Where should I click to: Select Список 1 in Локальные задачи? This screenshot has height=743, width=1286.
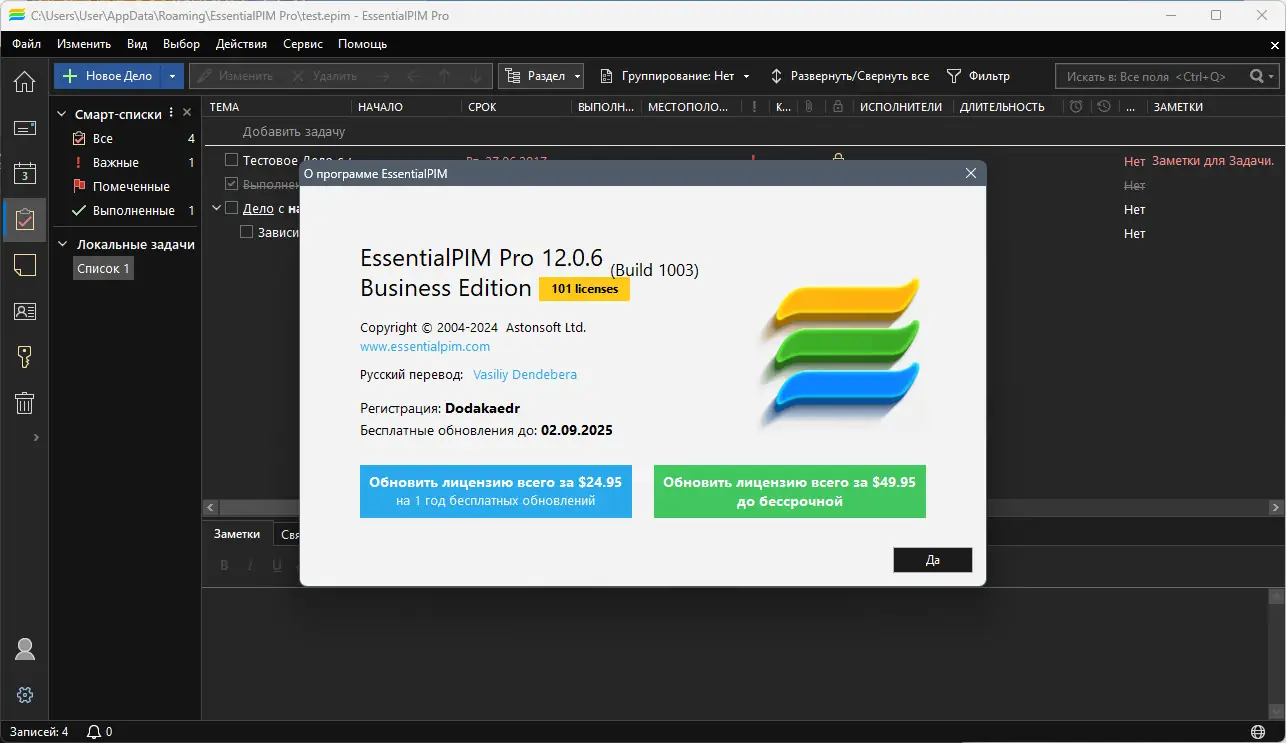[x=103, y=268]
